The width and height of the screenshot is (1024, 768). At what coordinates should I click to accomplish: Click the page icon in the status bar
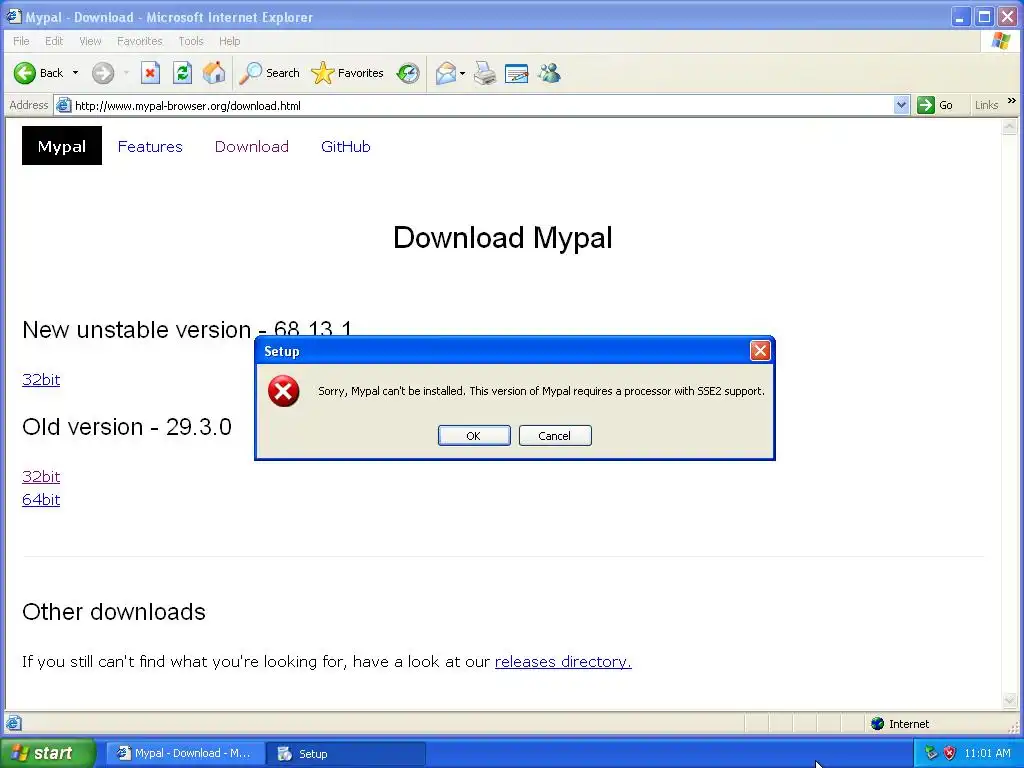point(14,724)
